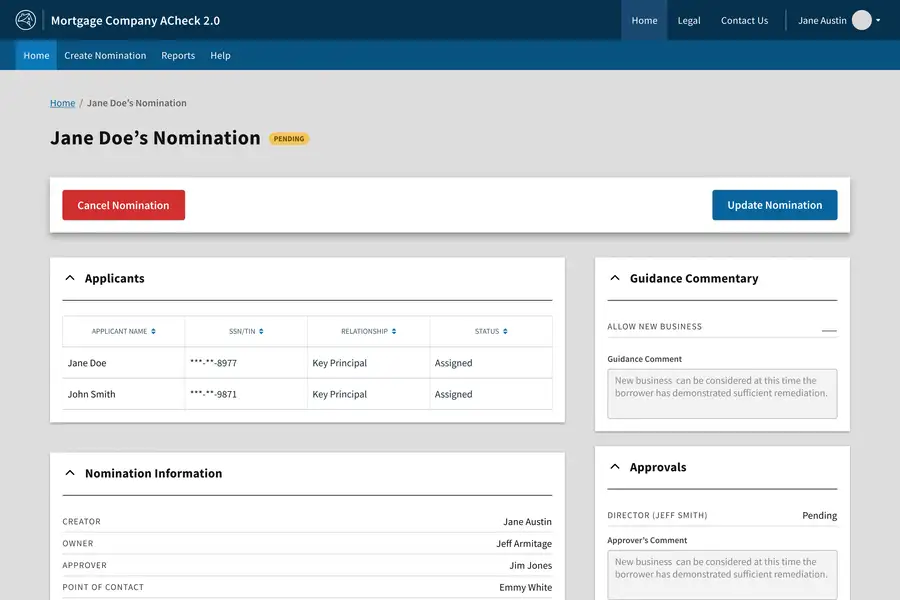Click Jane Austin's avatar circle
Image resolution: width=900 pixels, height=600 pixels.
click(862, 20)
